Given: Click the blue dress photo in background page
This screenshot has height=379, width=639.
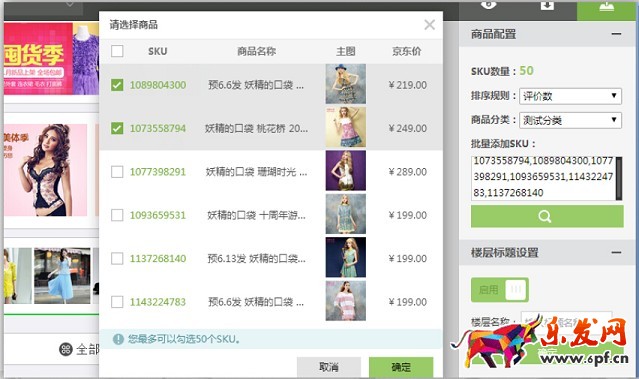Looking at the screenshot, I should pyautogui.click(x=62, y=275).
